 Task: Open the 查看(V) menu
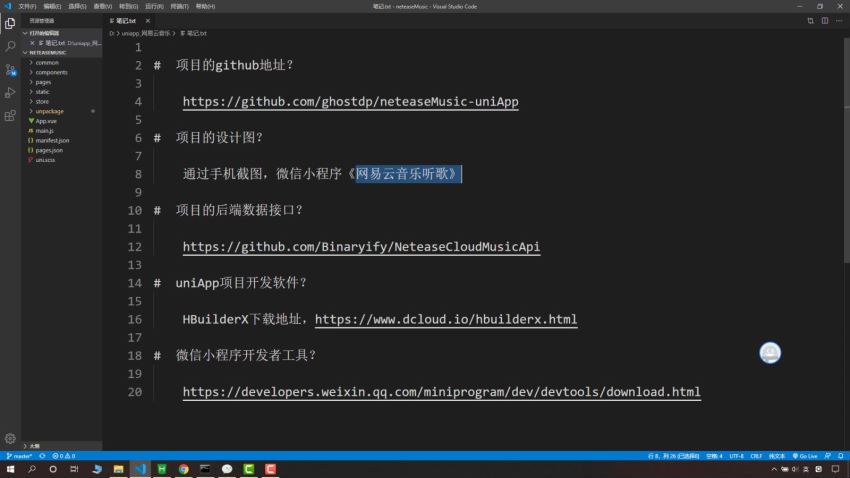(102, 7)
